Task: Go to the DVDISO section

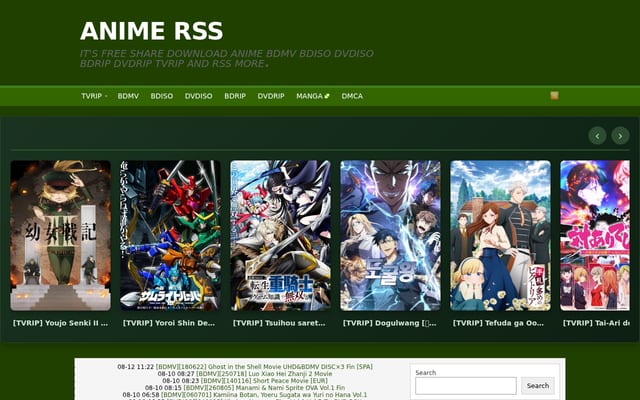Action: (198, 96)
